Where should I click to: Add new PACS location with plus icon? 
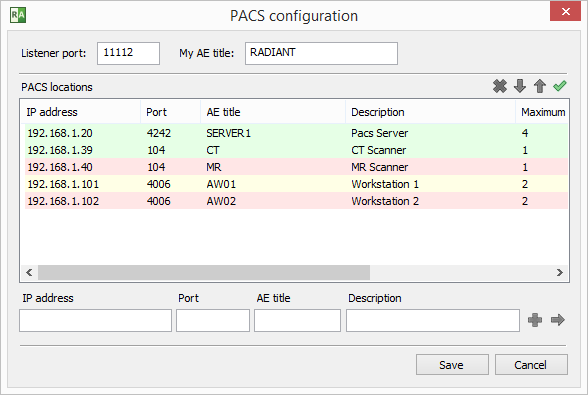tap(535, 320)
